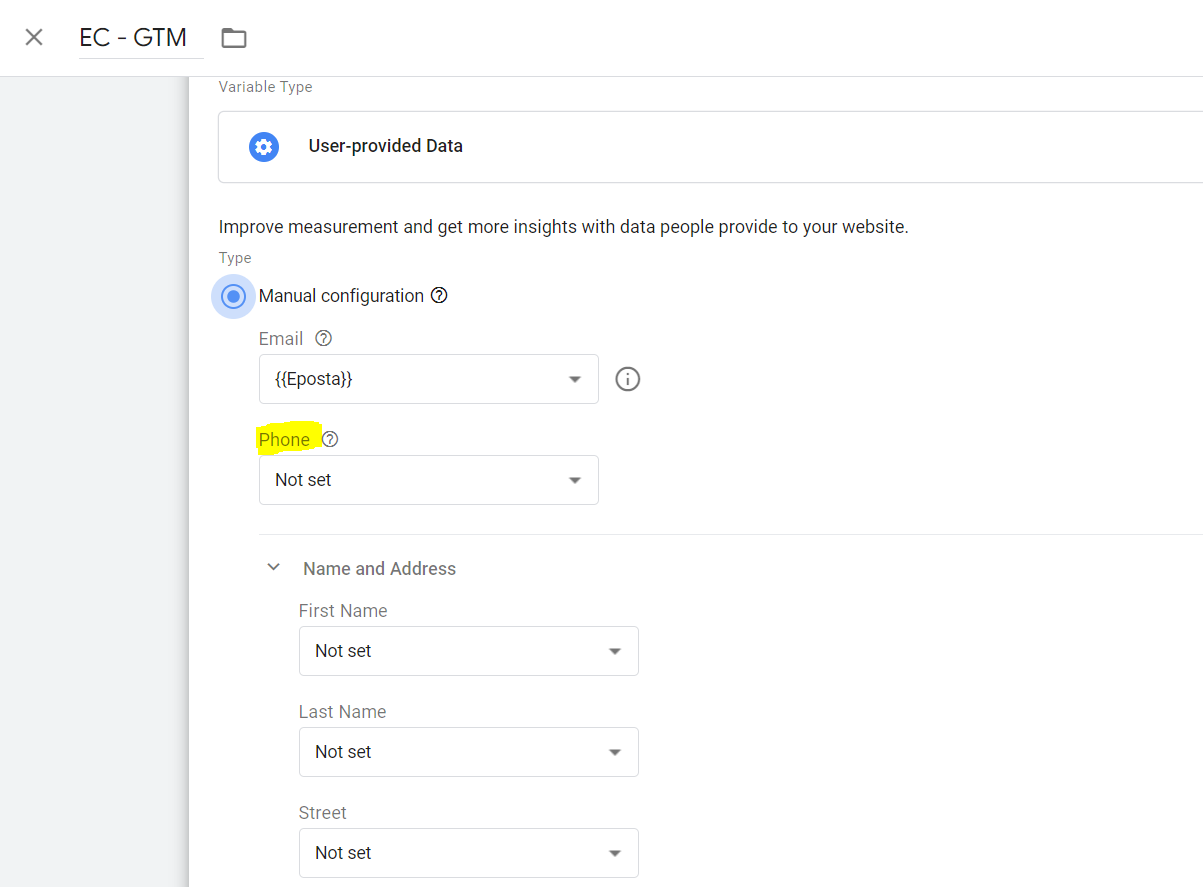Open the Last Name dropdown

pos(468,752)
